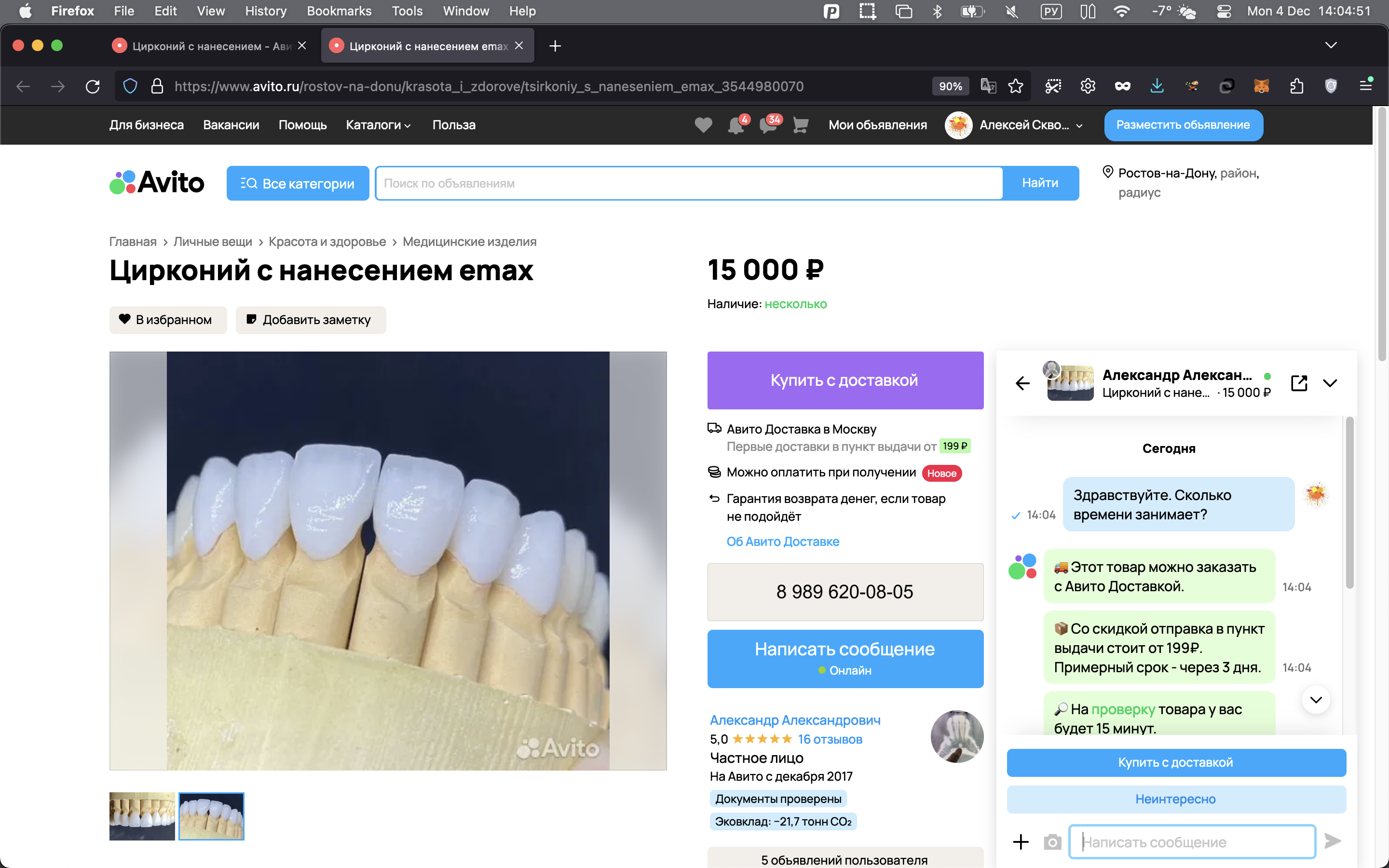Screen dimensions: 1389x868
Task: Click the plus attachment icon in chat
Action: click(x=1021, y=842)
